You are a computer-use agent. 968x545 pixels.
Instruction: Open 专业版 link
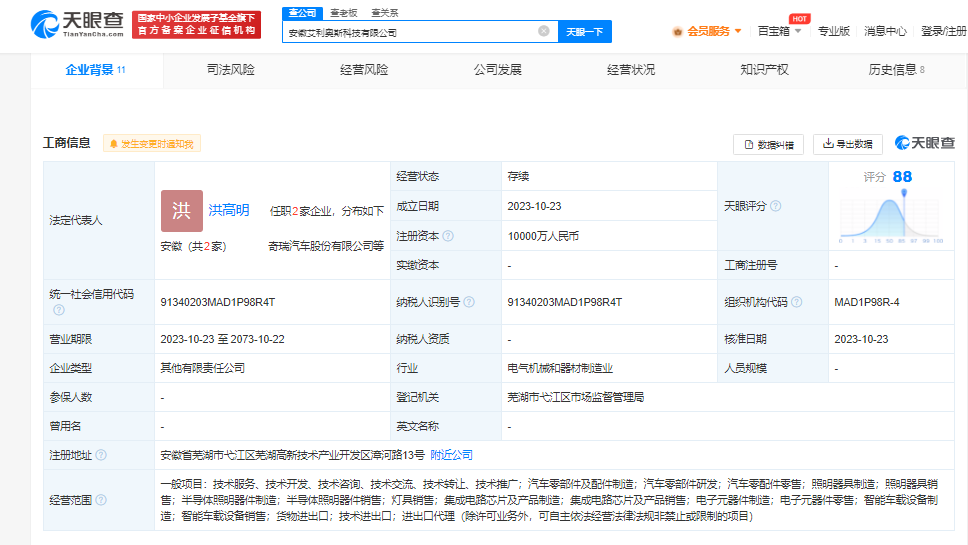[833, 31]
